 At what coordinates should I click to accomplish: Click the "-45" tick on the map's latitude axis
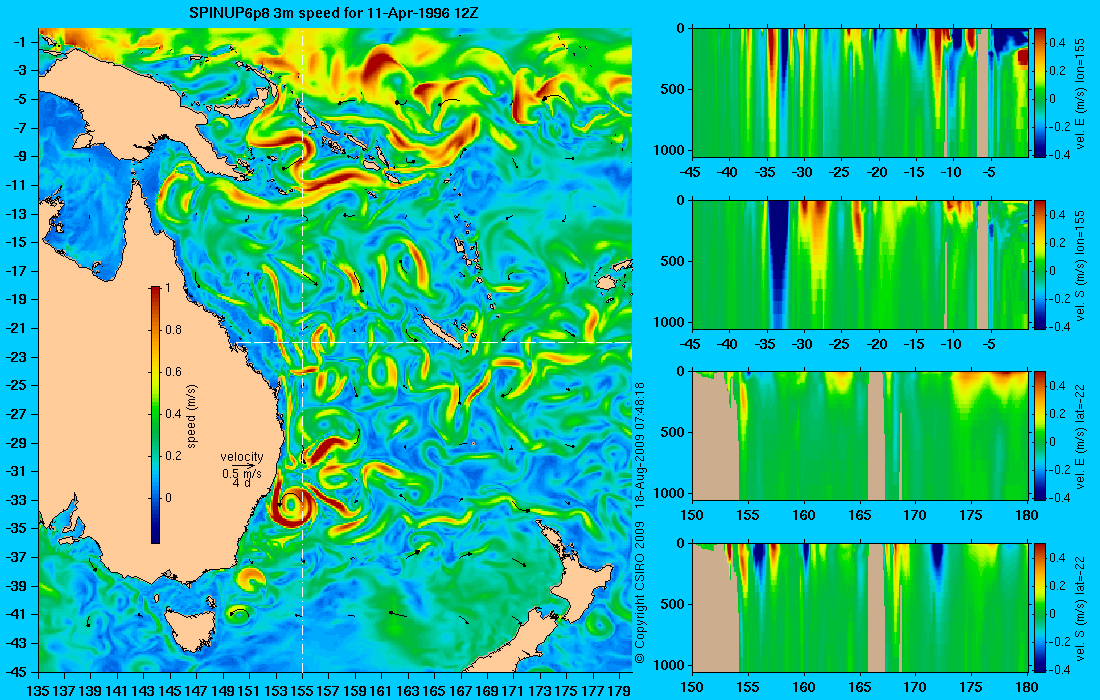pyautogui.click(x=15, y=671)
